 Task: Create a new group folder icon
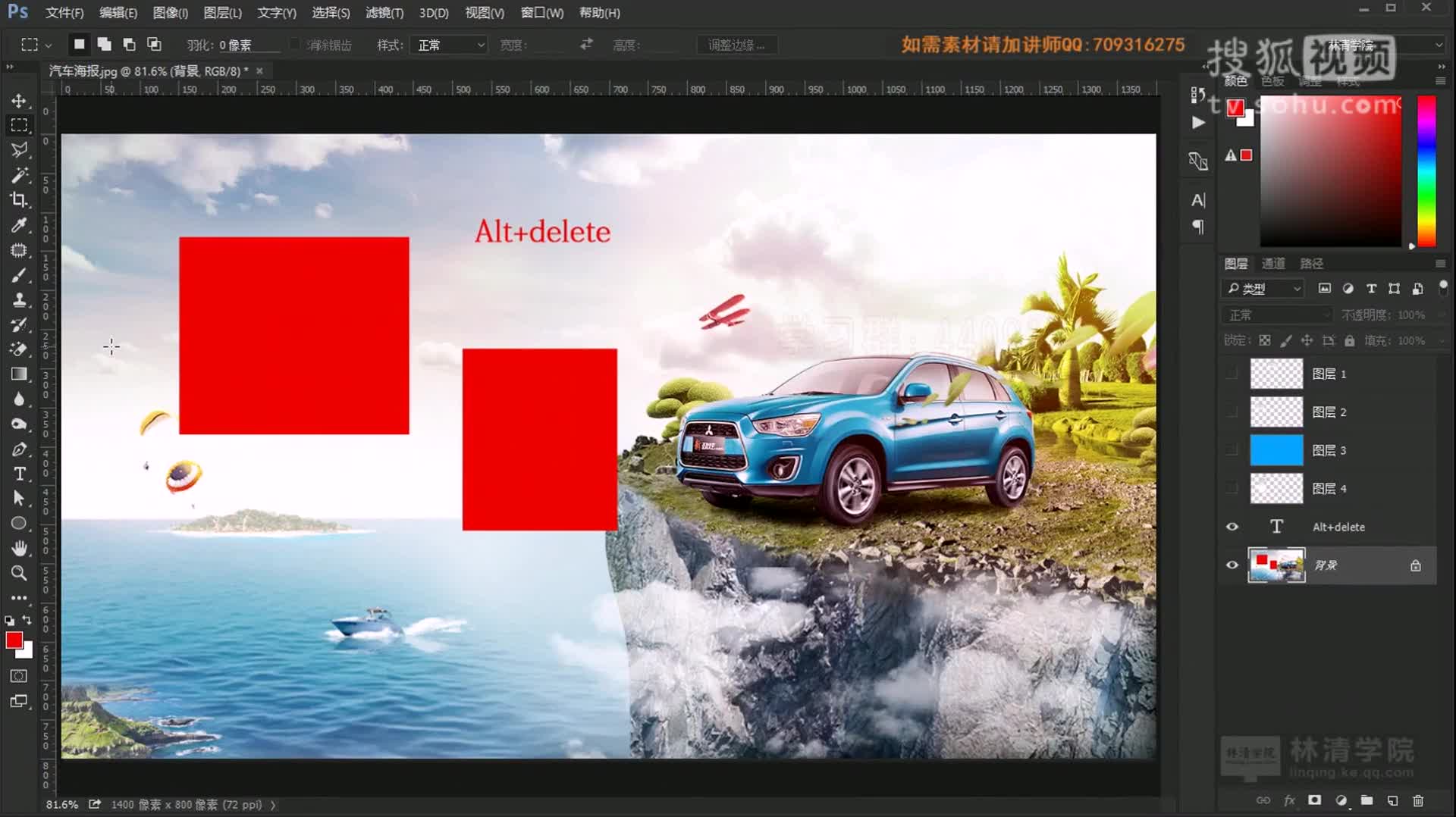point(1367,800)
